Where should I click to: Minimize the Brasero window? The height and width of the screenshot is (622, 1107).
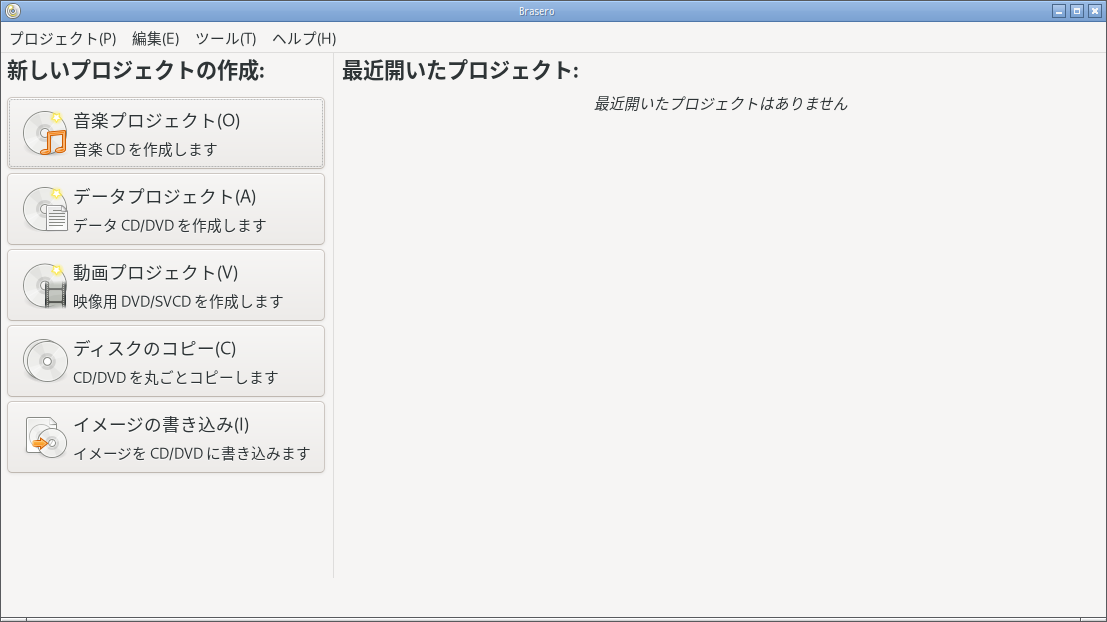[1058, 11]
